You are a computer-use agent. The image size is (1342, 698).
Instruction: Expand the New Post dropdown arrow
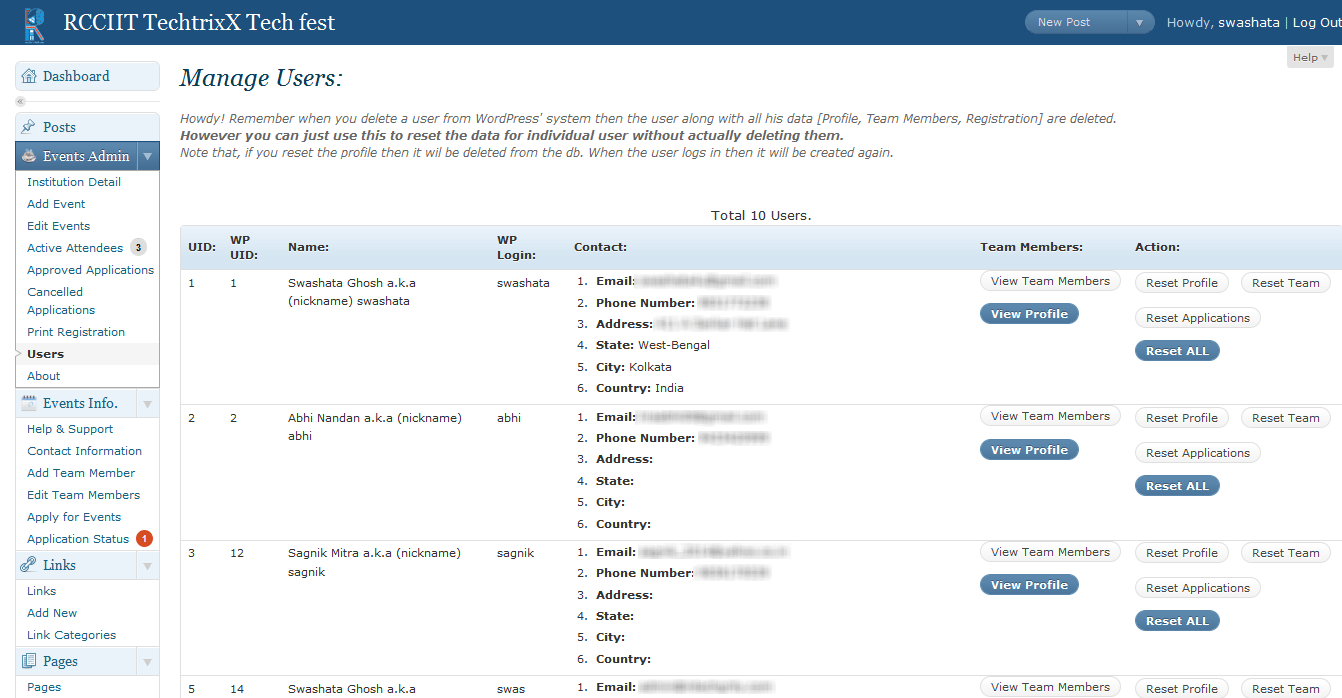coord(1139,22)
